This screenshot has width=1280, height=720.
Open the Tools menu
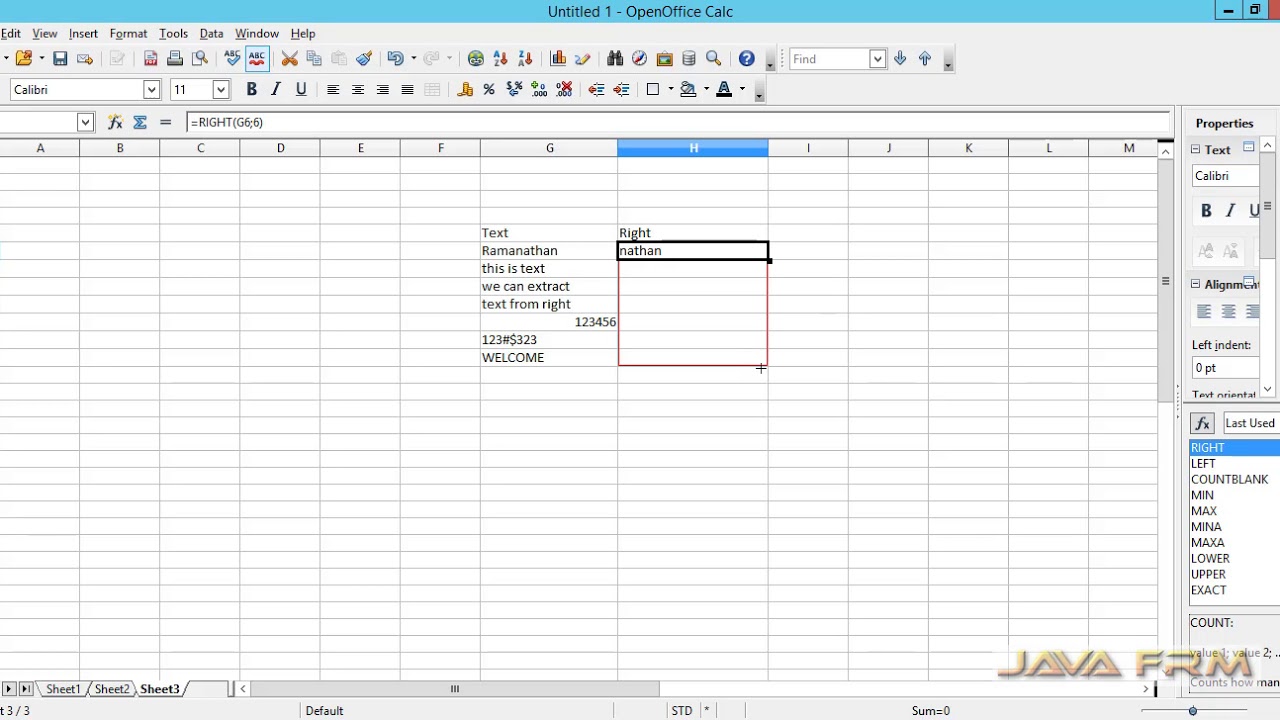click(173, 33)
